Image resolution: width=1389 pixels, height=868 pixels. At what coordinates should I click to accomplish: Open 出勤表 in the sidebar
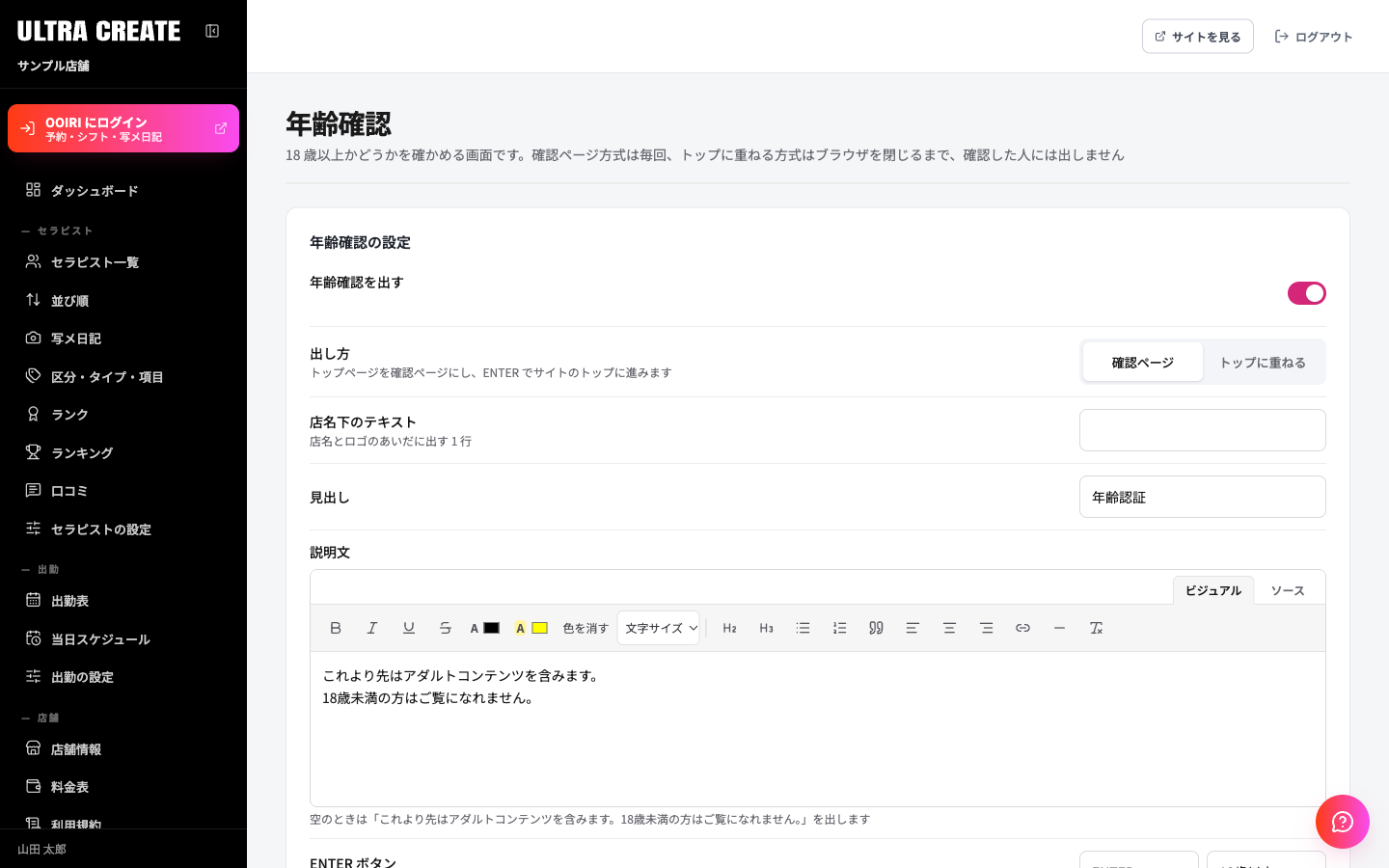pyautogui.click(x=123, y=601)
